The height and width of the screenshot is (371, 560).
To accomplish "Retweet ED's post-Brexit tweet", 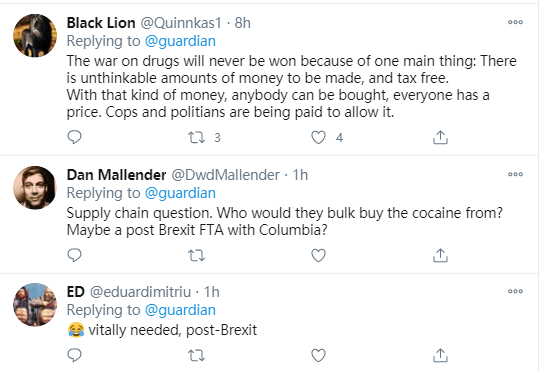I will pyautogui.click(x=196, y=356).
